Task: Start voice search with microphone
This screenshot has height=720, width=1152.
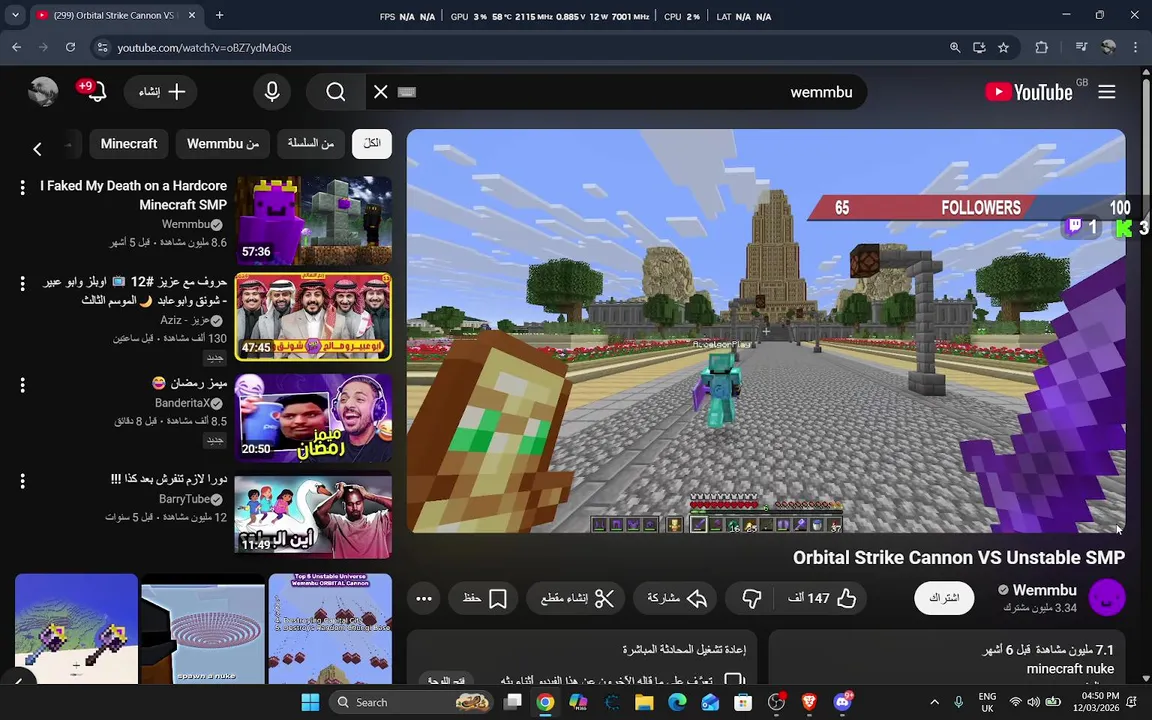Action: pos(272,92)
